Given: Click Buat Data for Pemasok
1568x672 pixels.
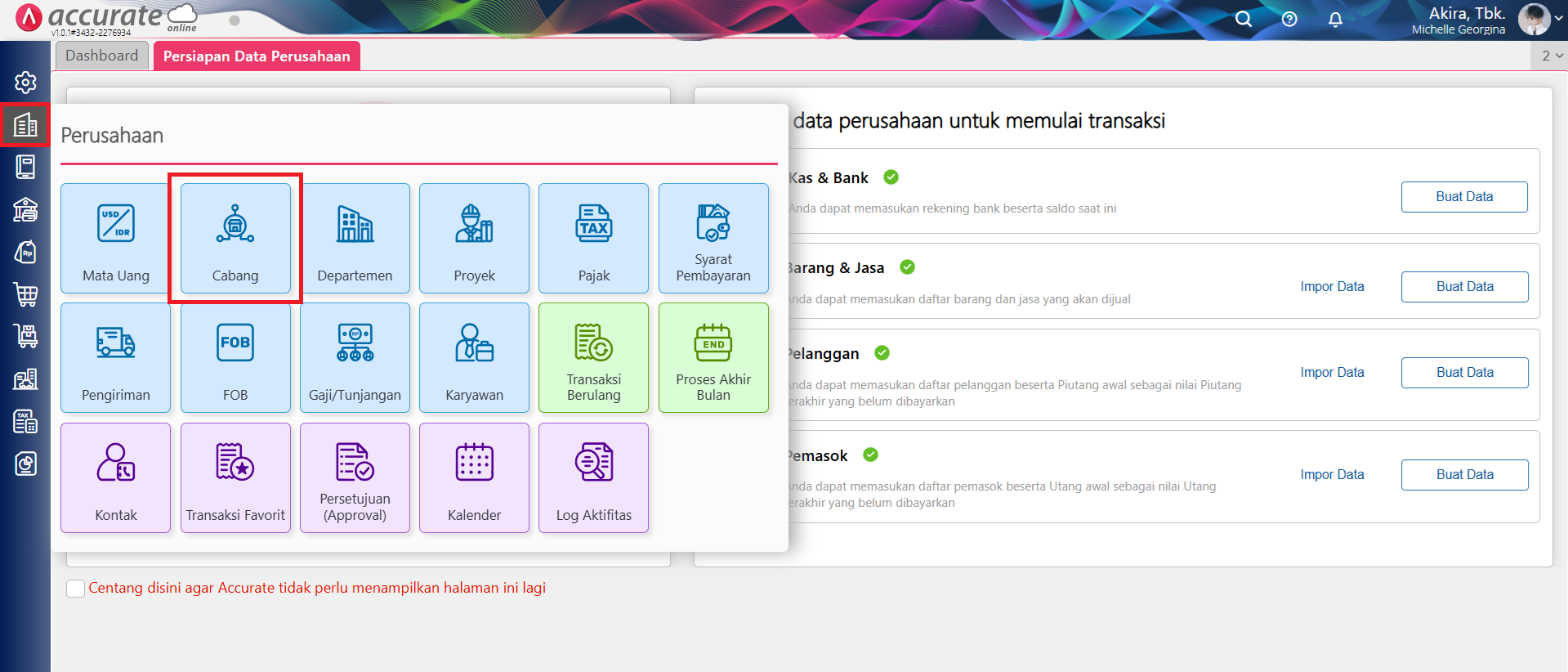Looking at the screenshot, I should pos(1464,475).
